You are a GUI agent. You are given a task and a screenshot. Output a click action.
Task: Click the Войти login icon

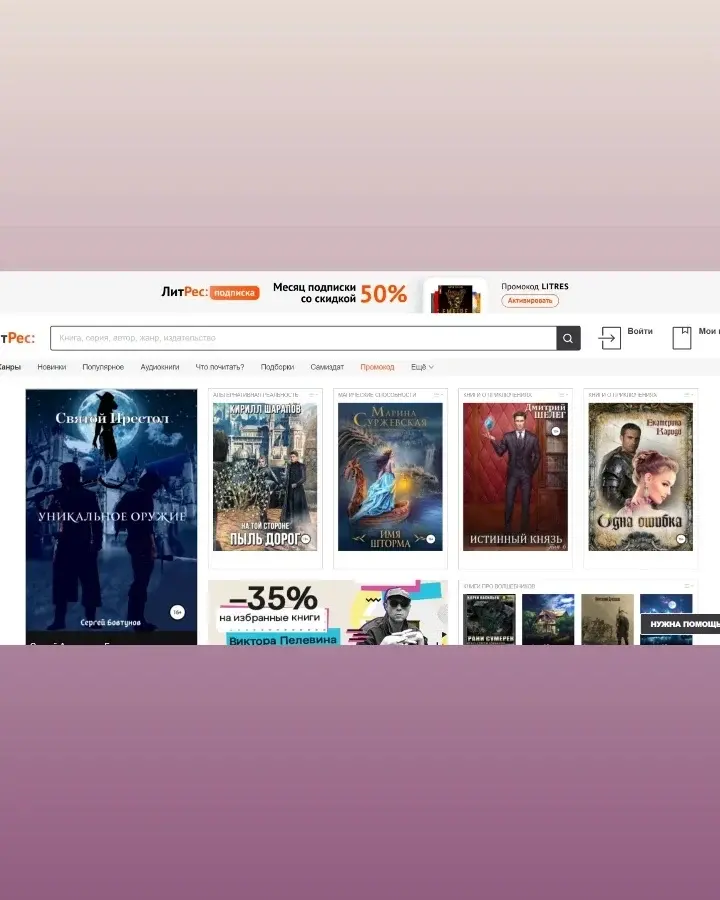point(609,338)
